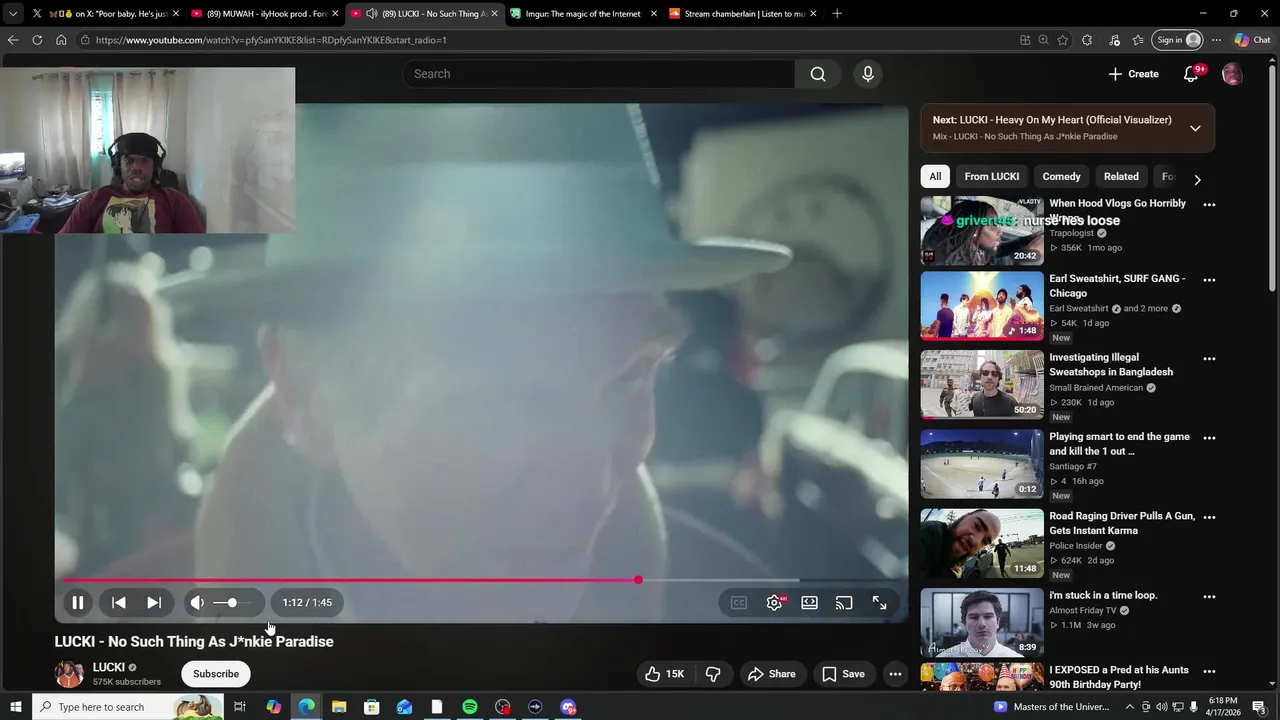Open YouTube notifications bell
Viewport: 1280px width, 720px height.
[x=1191, y=74]
